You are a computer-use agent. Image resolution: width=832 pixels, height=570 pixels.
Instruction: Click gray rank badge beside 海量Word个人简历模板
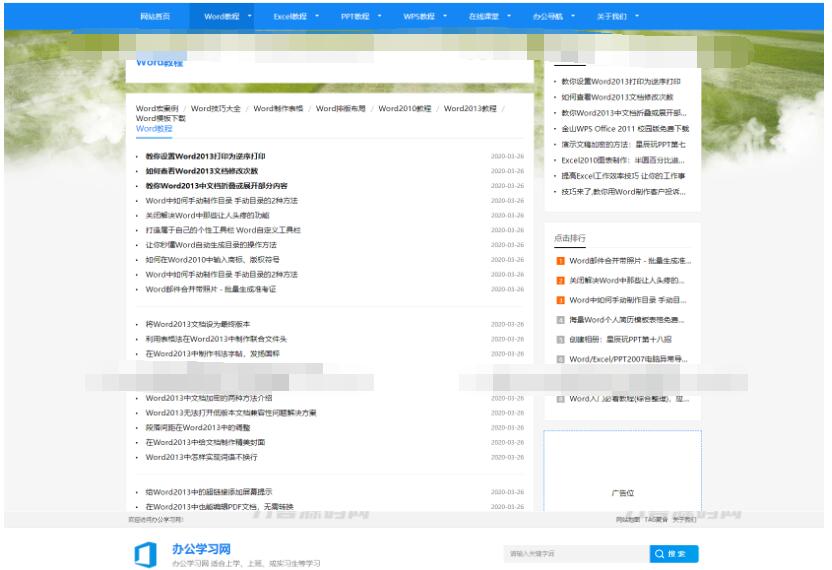click(560, 320)
